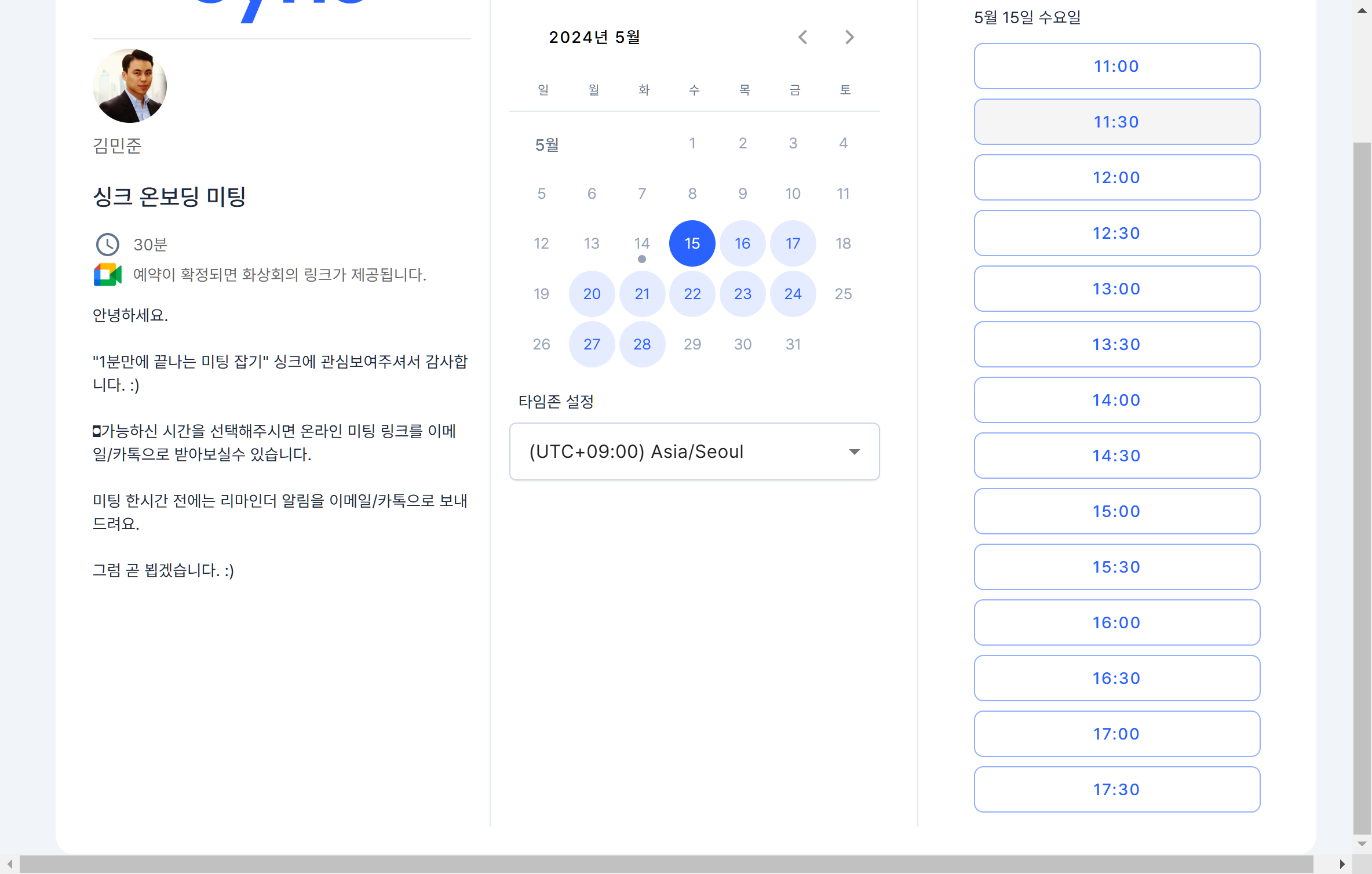Image resolution: width=1372 pixels, height=874 pixels.
Task: Select May 28 on the calendar
Action: (642, 344)
